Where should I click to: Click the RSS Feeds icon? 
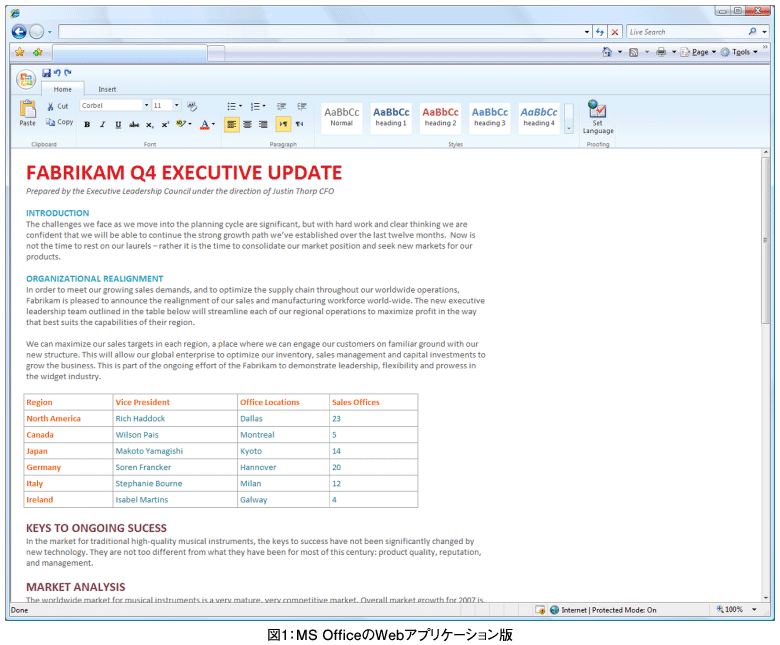[634, 52]
